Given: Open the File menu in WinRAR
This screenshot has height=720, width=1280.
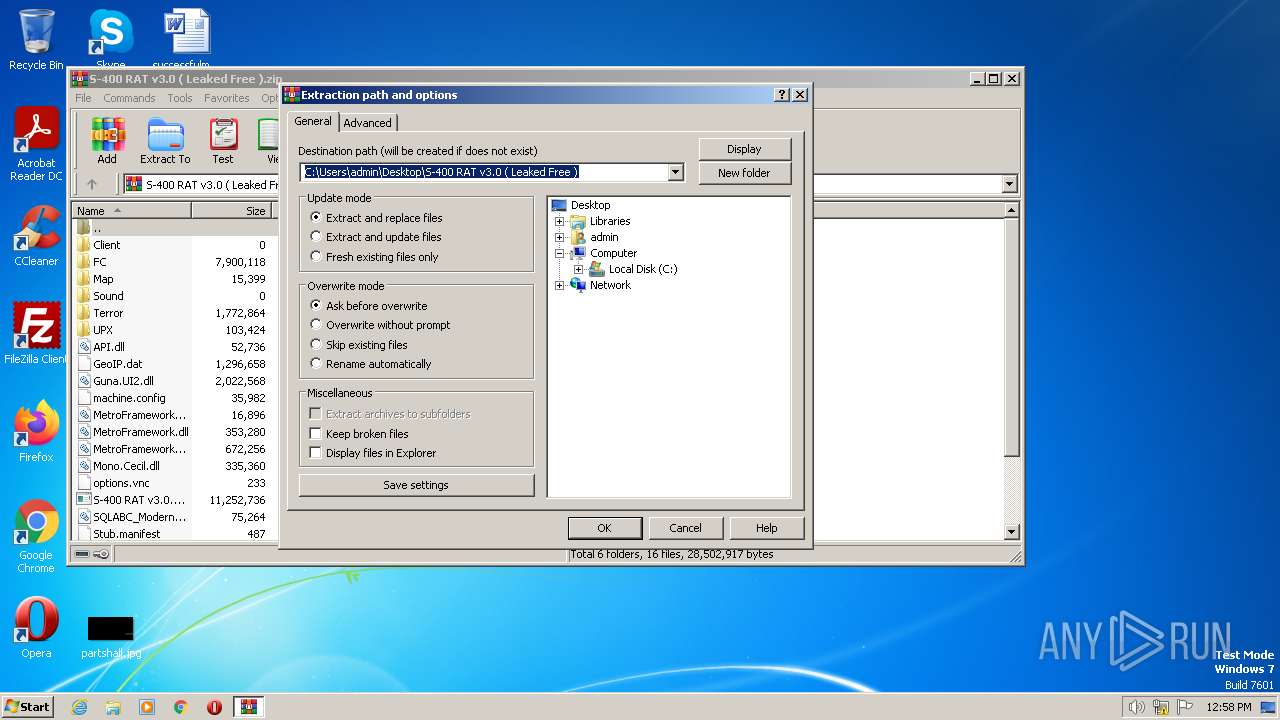Looking at the screenshot, I should pos(83,98).
